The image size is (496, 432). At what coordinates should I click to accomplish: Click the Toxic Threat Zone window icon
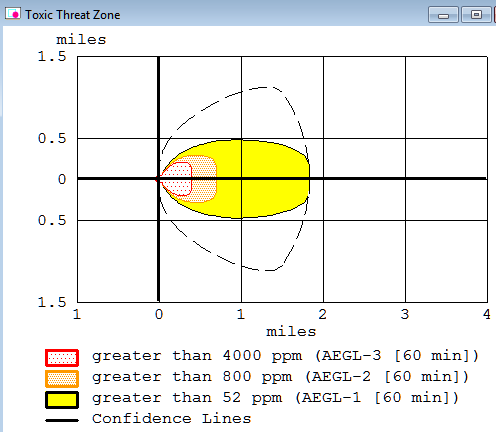click(13, 14)
